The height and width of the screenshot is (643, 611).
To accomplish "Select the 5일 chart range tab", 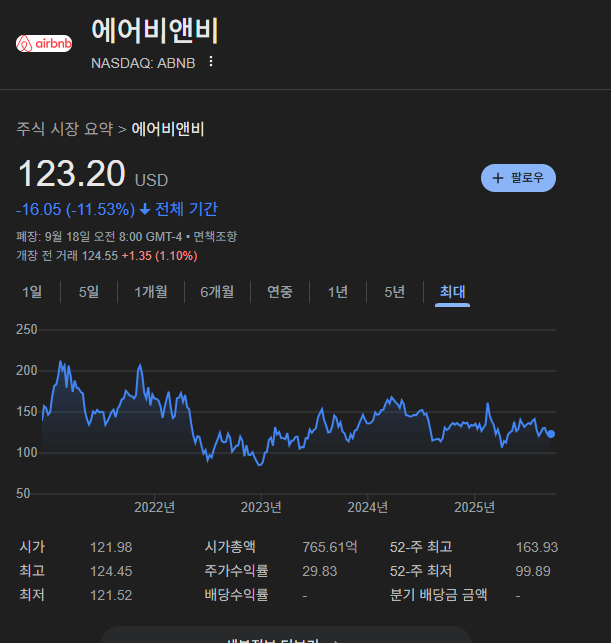I will pos(89,292).
